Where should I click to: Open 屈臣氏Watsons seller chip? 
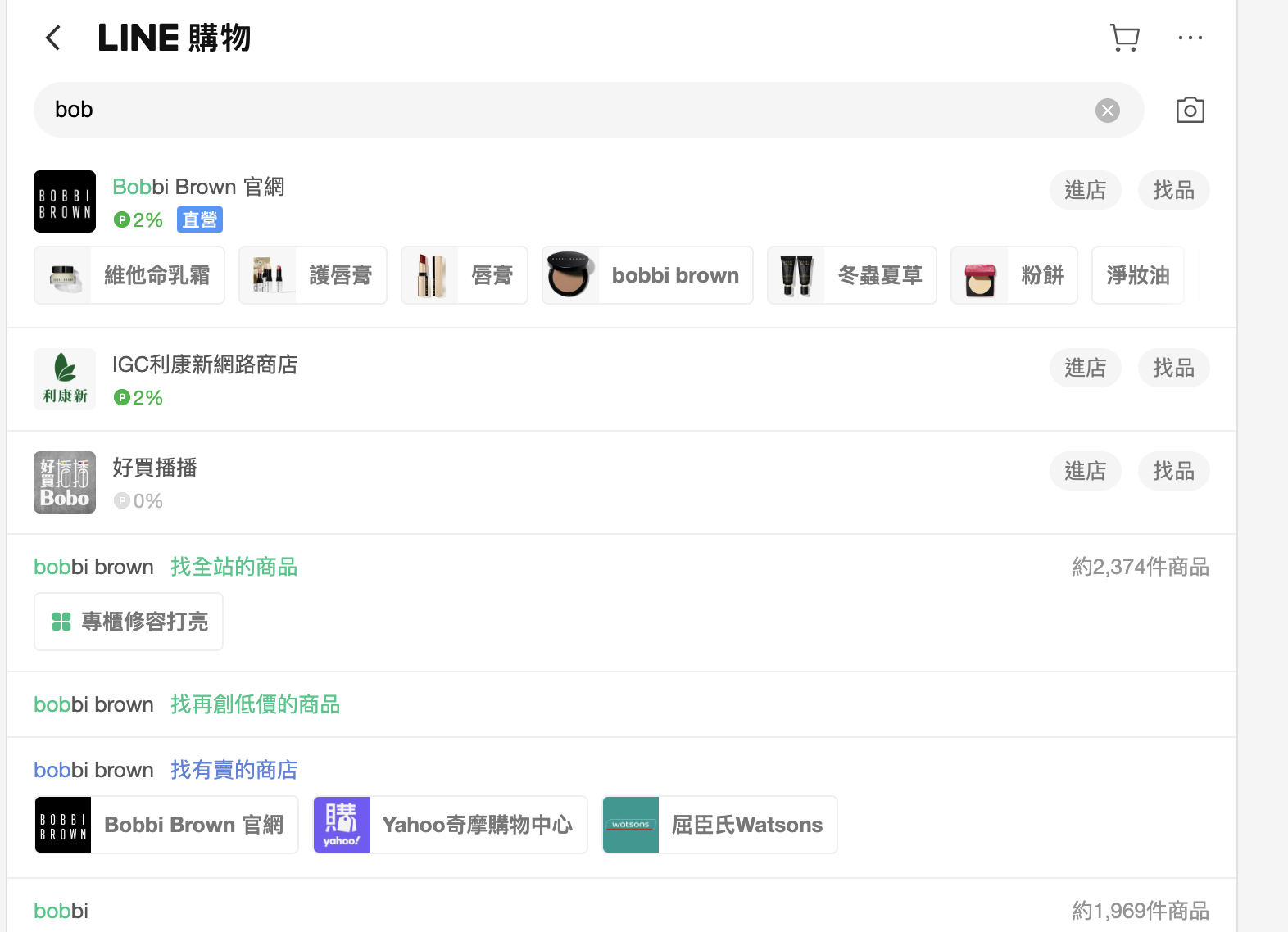pos(719,825)
